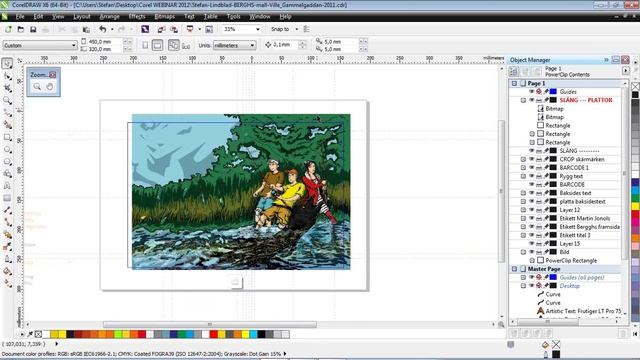
Task: Collapse the Object Manager docker chevrons
Action: [x=606, y=60]
